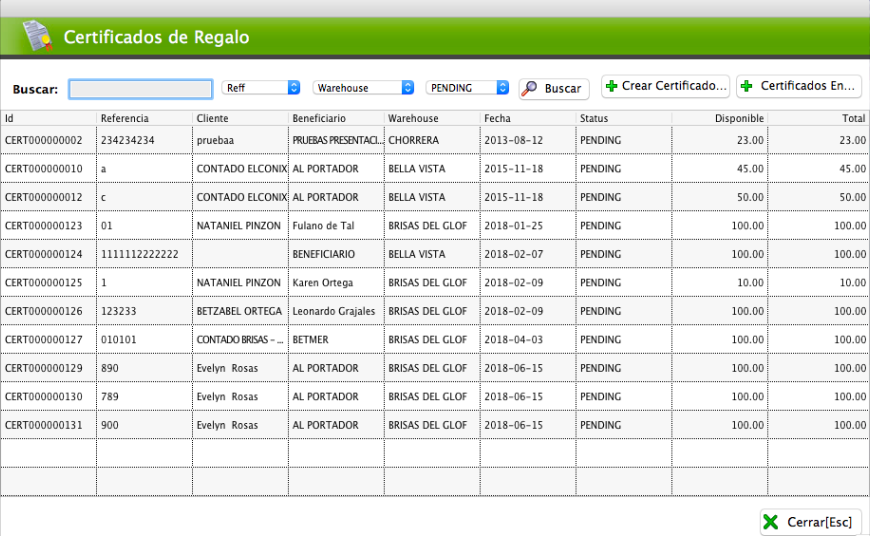Click the Total column header

coord(819,118)
